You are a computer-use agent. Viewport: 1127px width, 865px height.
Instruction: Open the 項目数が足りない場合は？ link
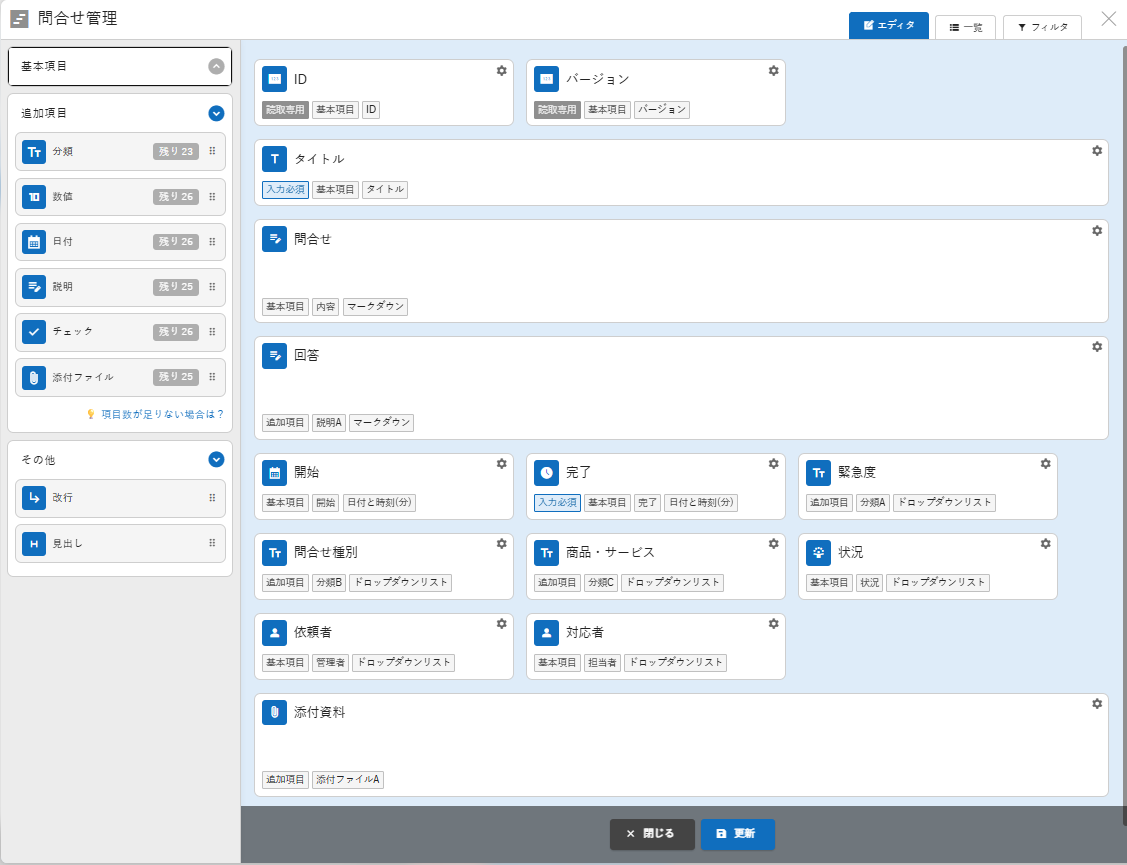[x=161, y=414]
